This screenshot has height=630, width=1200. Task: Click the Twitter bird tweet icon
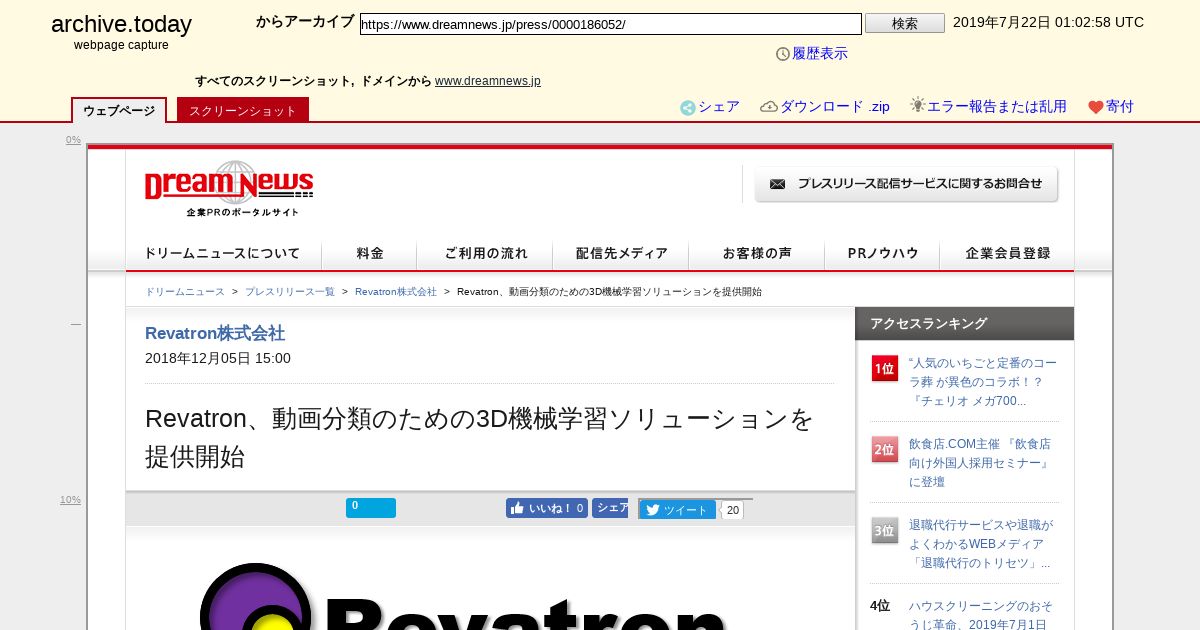[x=652, y=510]
